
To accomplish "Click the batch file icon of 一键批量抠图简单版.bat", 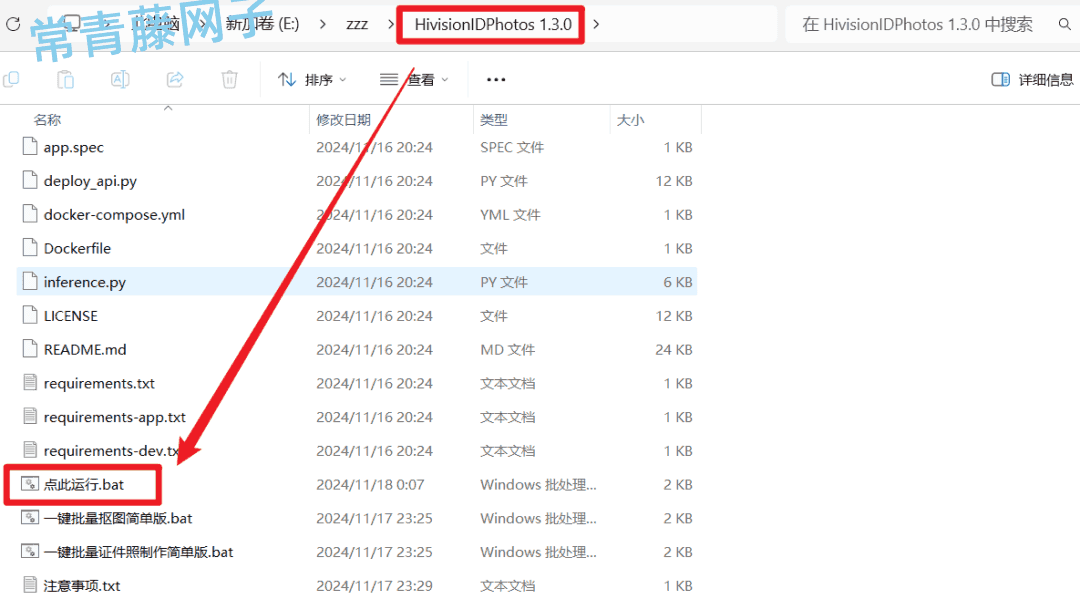I will coord(30,518).
